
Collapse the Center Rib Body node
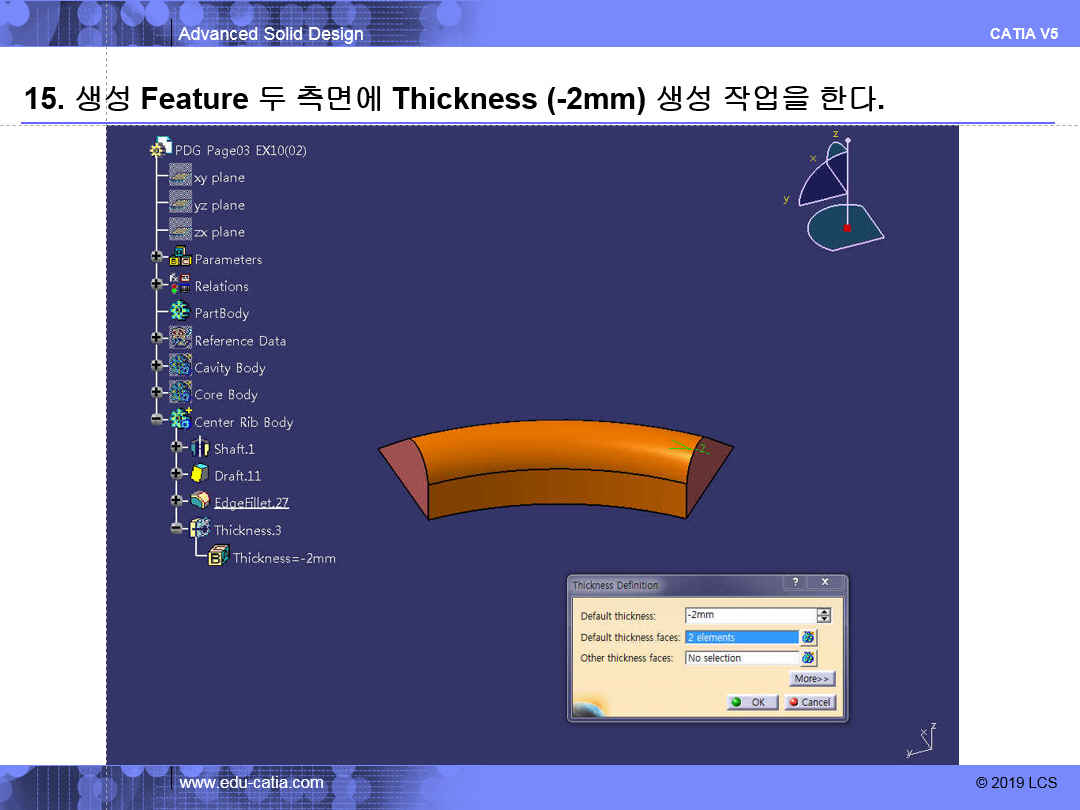point(157,421)
